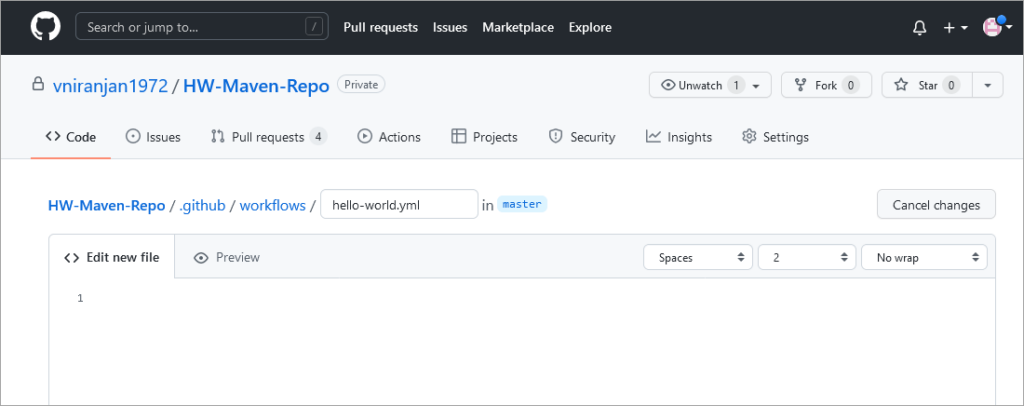Click Cancel changes

[x=936, y=204]
